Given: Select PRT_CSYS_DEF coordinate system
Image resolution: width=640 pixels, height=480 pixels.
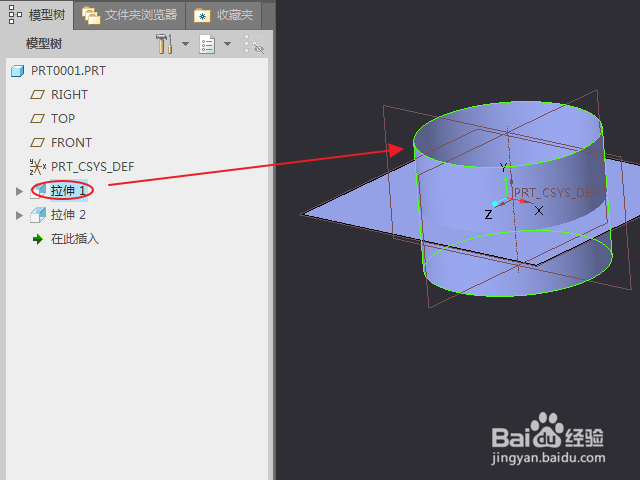Looking at the screenshot, I should (x=92, y=167).
